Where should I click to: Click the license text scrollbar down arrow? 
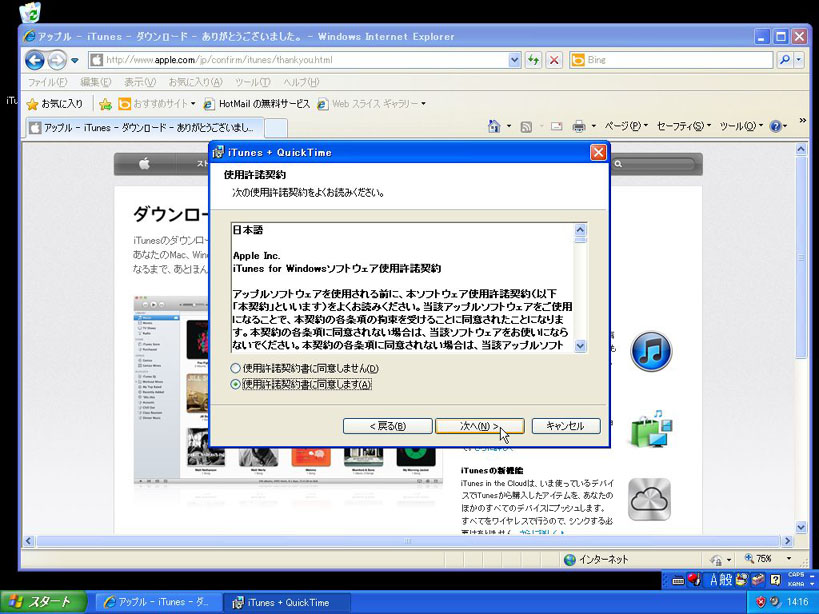(580, 346)
